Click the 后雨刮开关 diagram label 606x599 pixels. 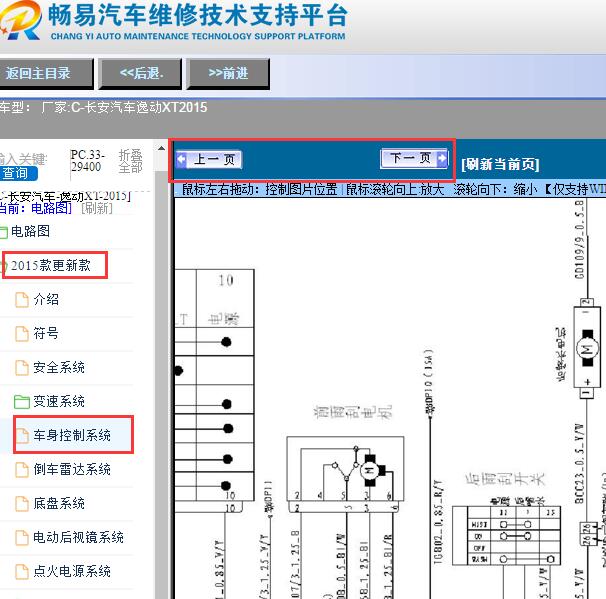point(505,479)
